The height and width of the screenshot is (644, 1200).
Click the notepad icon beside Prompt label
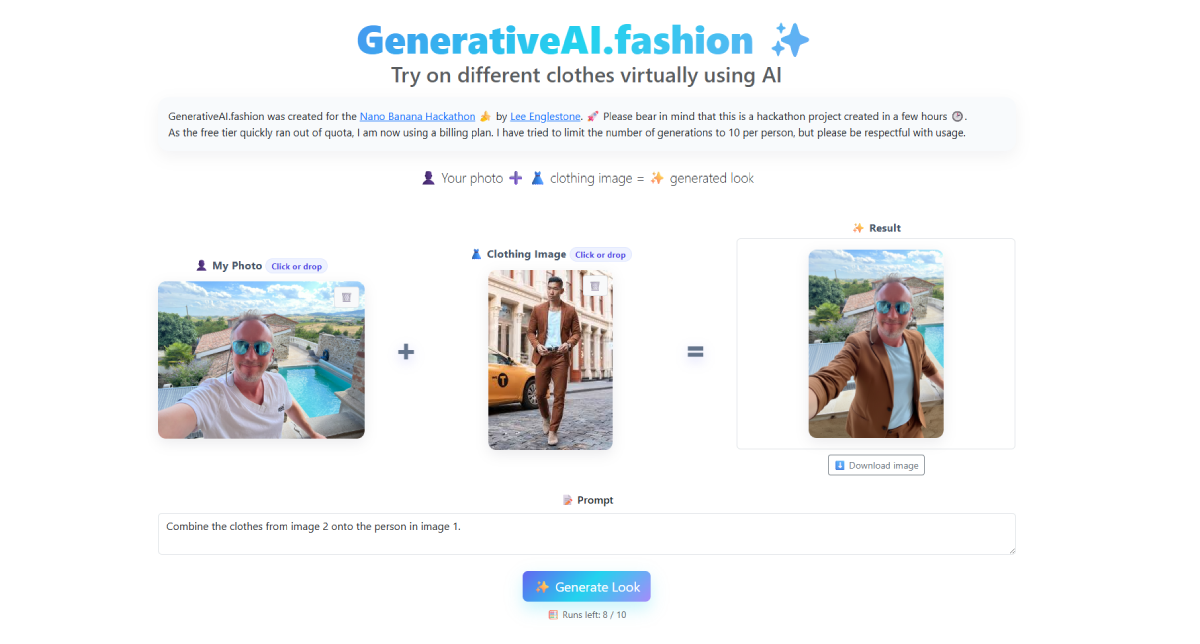point(568,500)
